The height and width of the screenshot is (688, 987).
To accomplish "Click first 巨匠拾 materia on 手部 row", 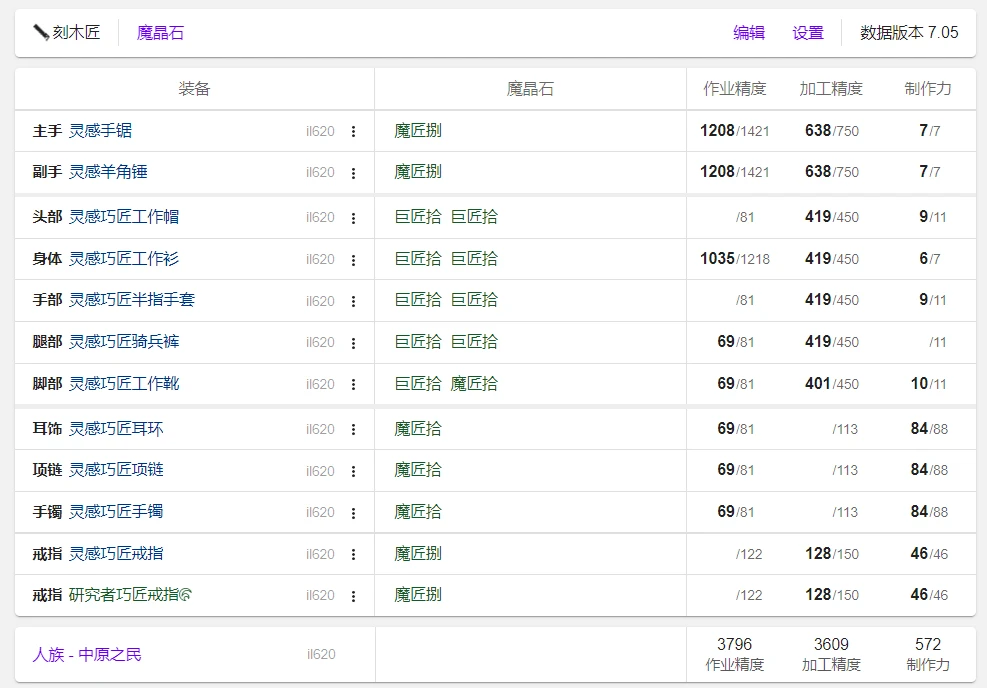I will [x=418, y=300].
